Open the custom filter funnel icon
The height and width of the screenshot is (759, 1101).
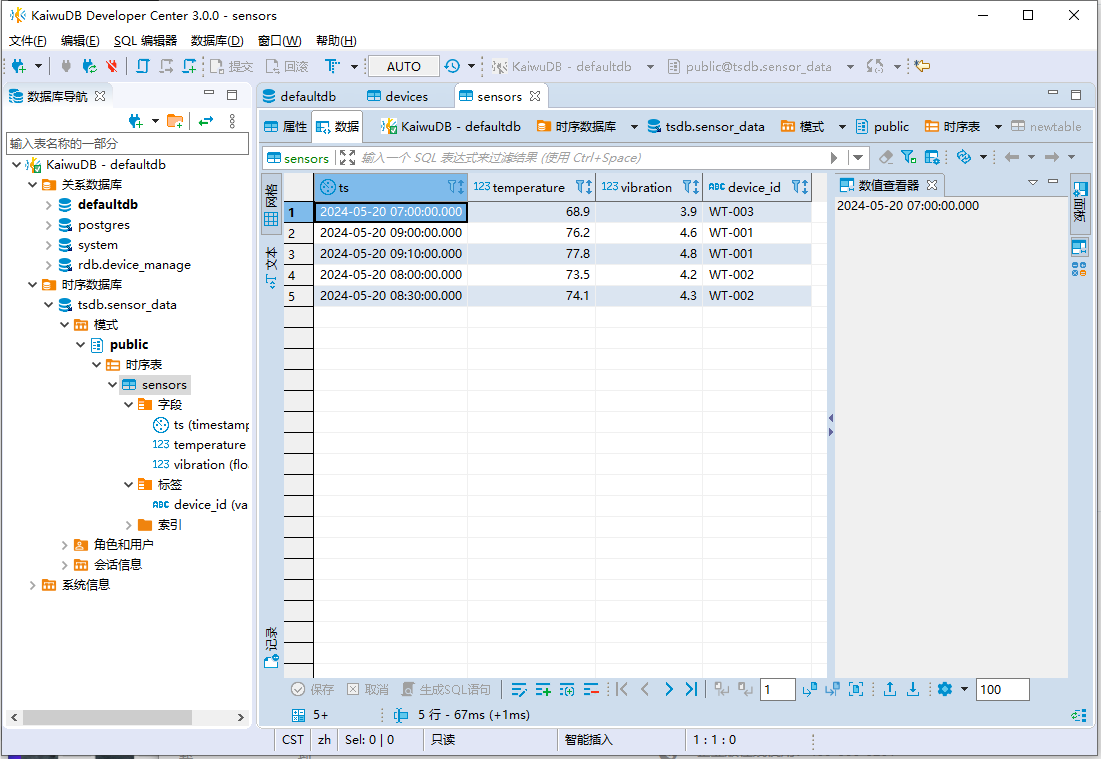click(x=909, y=157)
